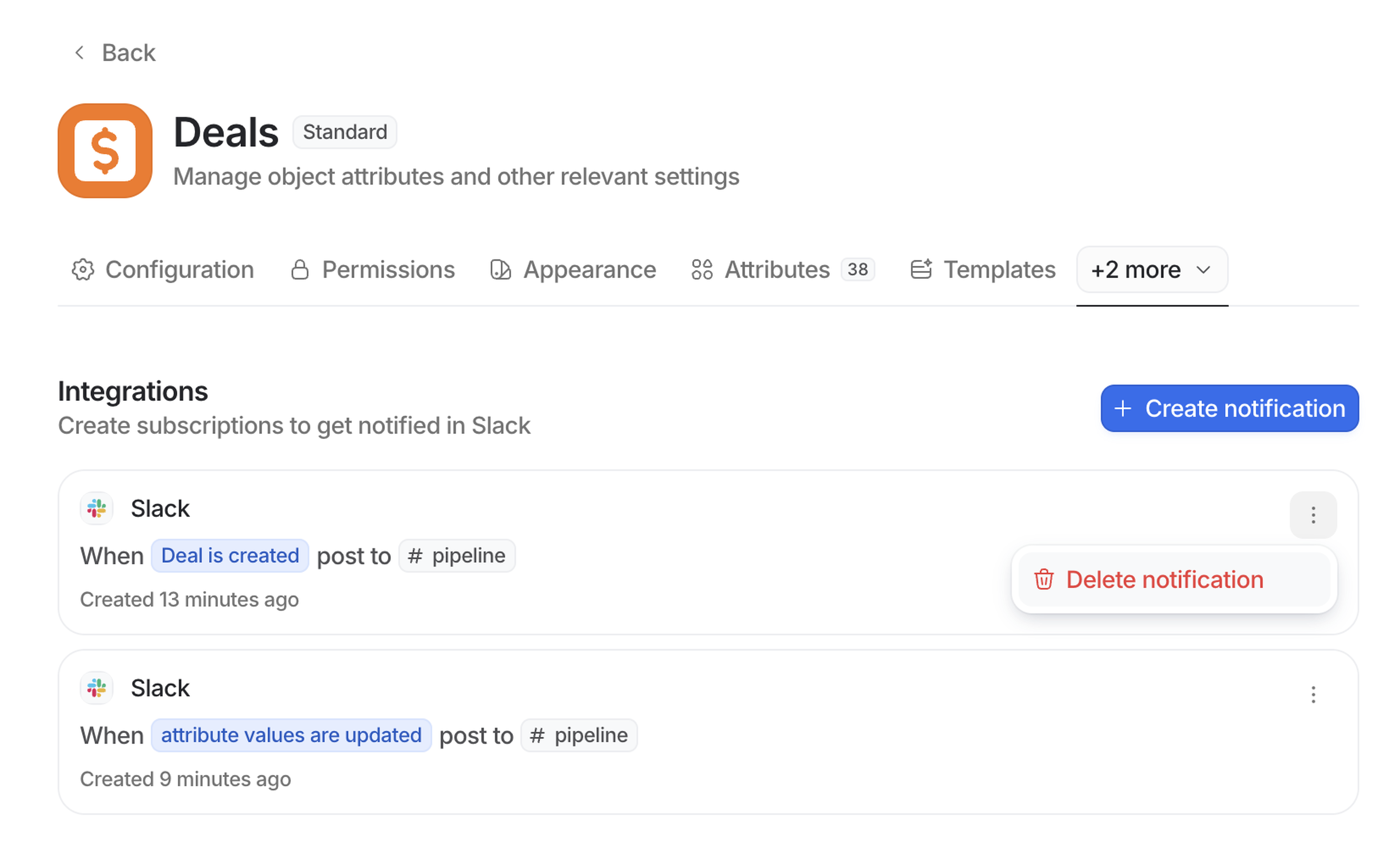The height and width of the screenshot is (859, 1400).
Task: Open the three-dot menu on the first Slack card
Action: (1313, 515)
